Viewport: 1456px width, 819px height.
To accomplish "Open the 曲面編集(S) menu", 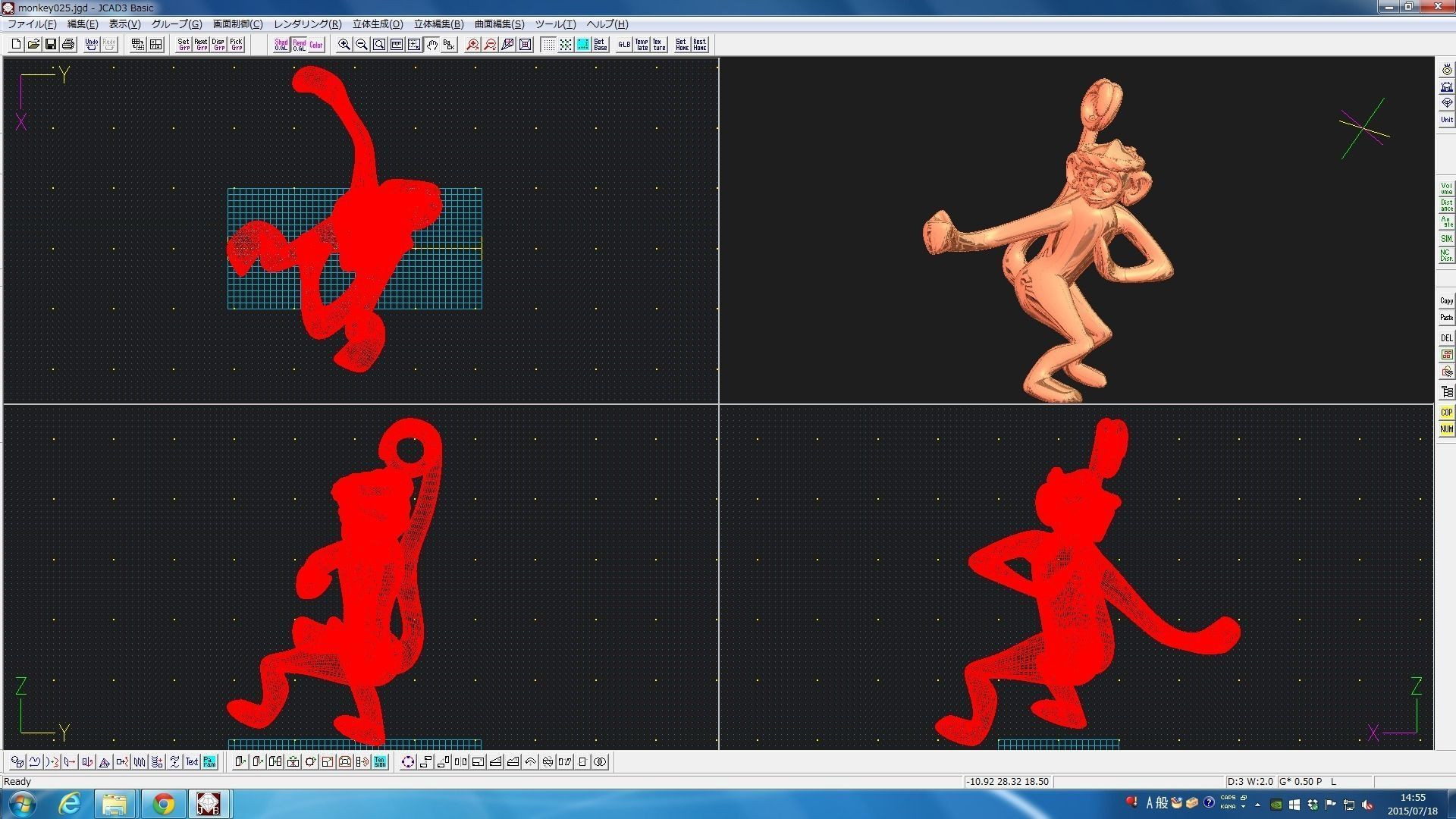I will click(499, 24).
